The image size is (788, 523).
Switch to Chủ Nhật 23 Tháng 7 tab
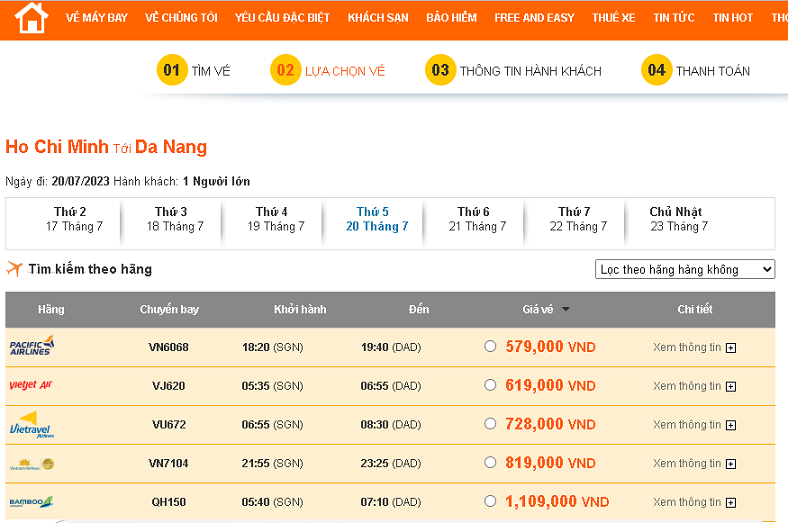(x=679, y=219)
